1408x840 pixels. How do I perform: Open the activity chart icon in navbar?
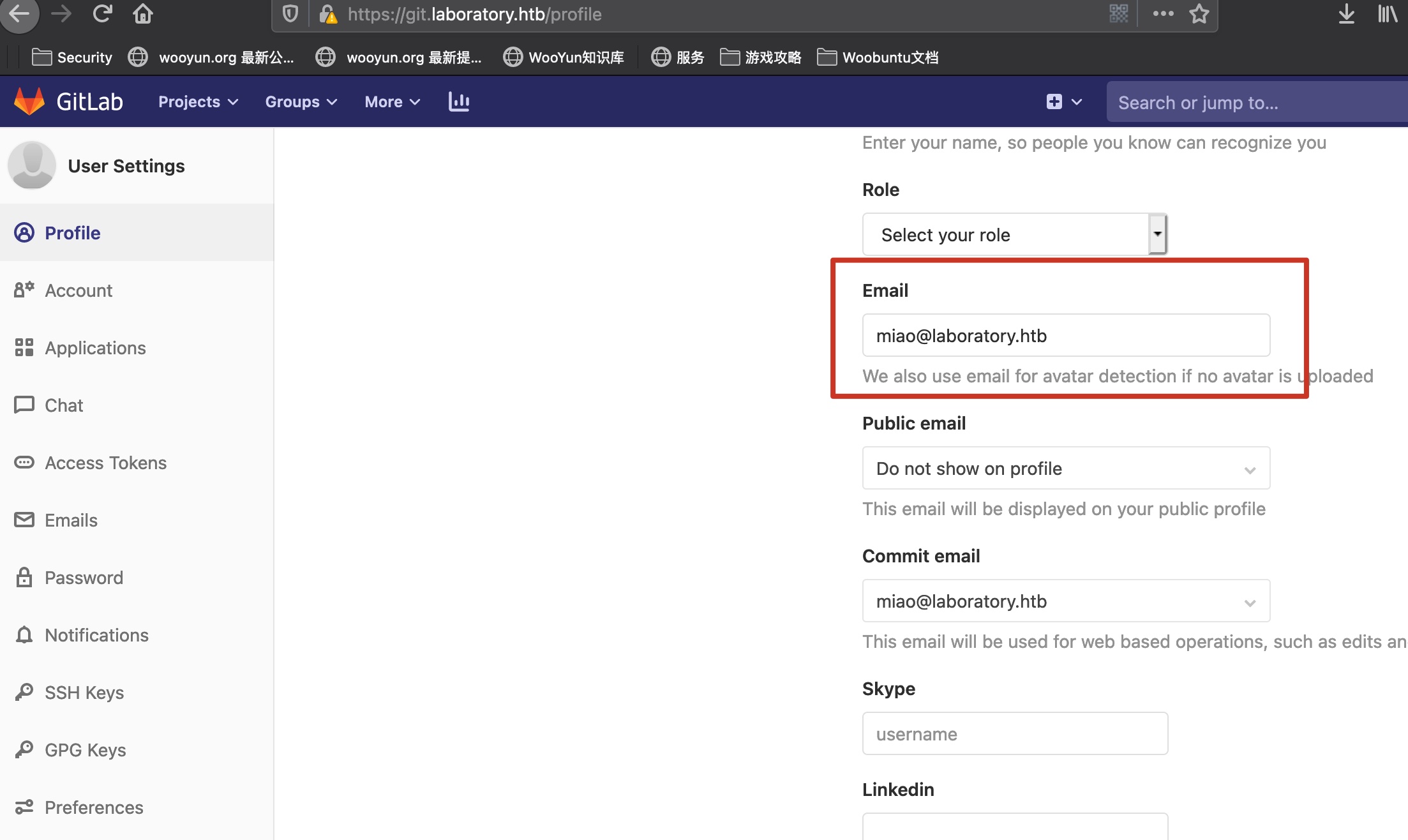[458, 101]
